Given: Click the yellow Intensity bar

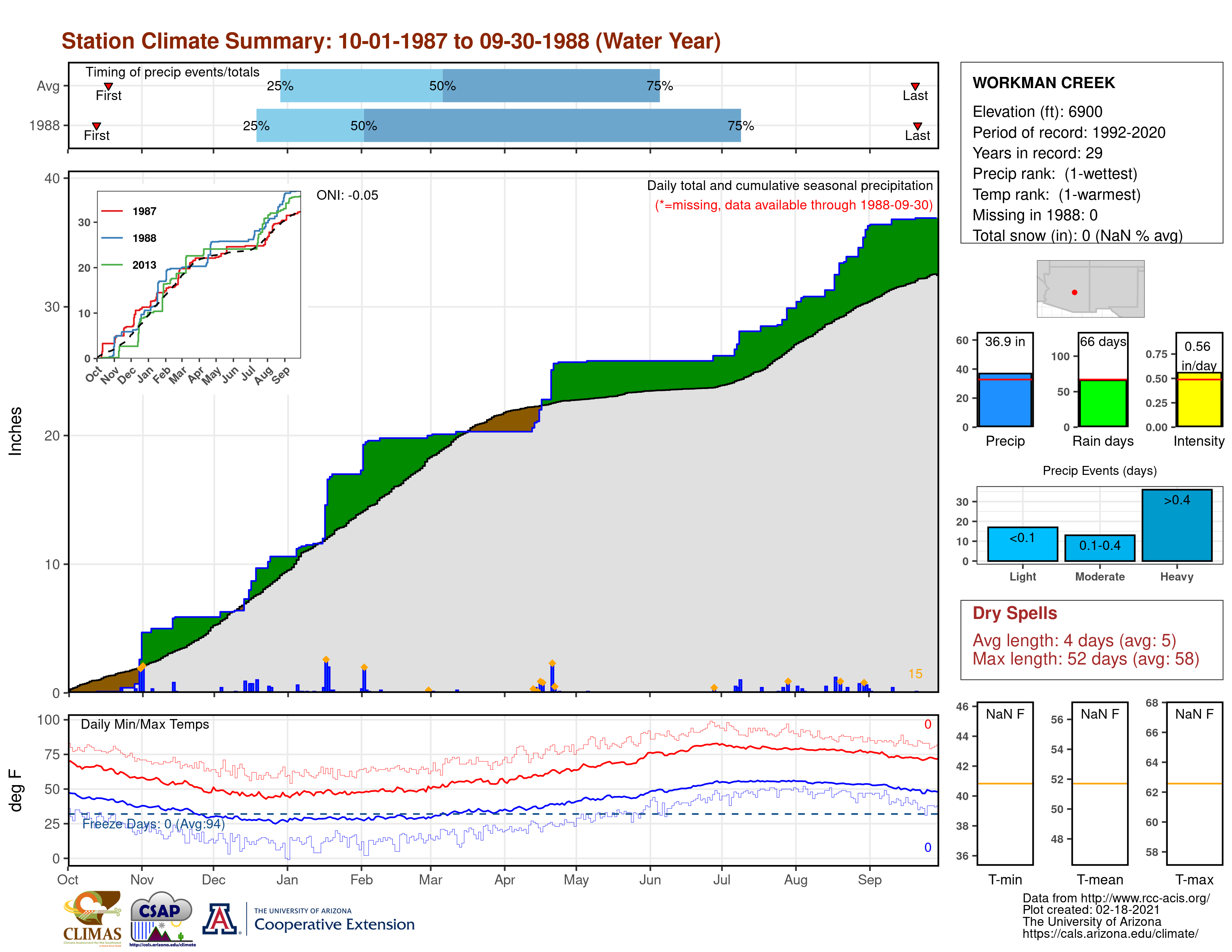Looking at the screenshot, I should click(1199, 399).
